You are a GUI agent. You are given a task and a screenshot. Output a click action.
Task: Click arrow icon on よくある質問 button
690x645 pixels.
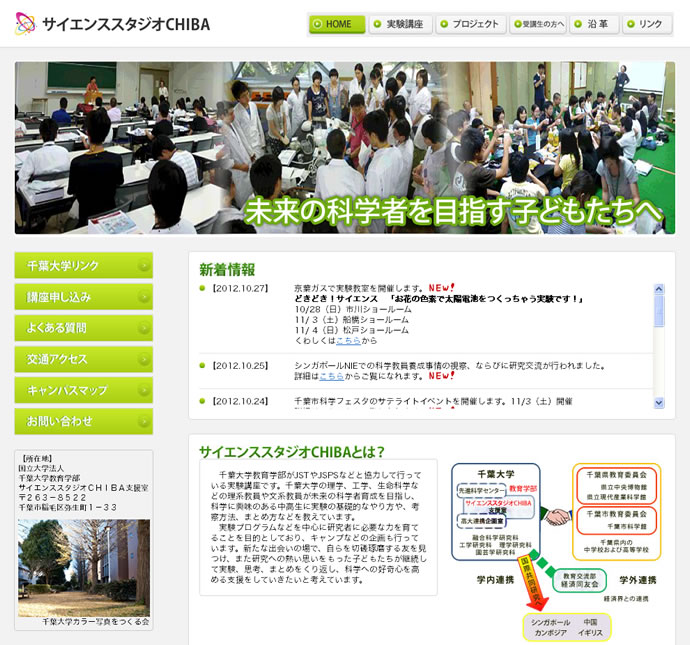144,328
